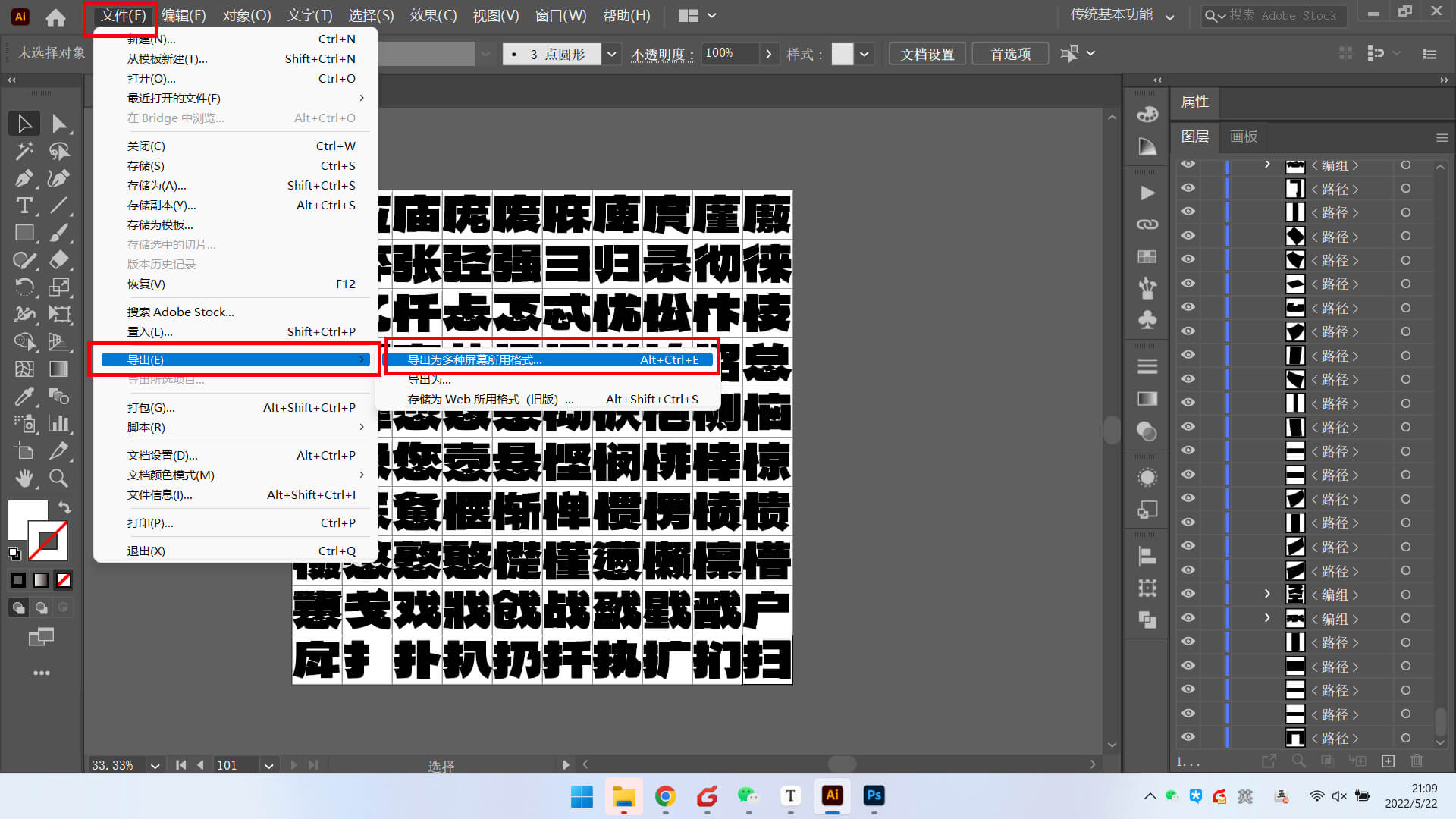Select the Hand tool
The height and width of the screenshot is (819, 1456).
[25, 478]
